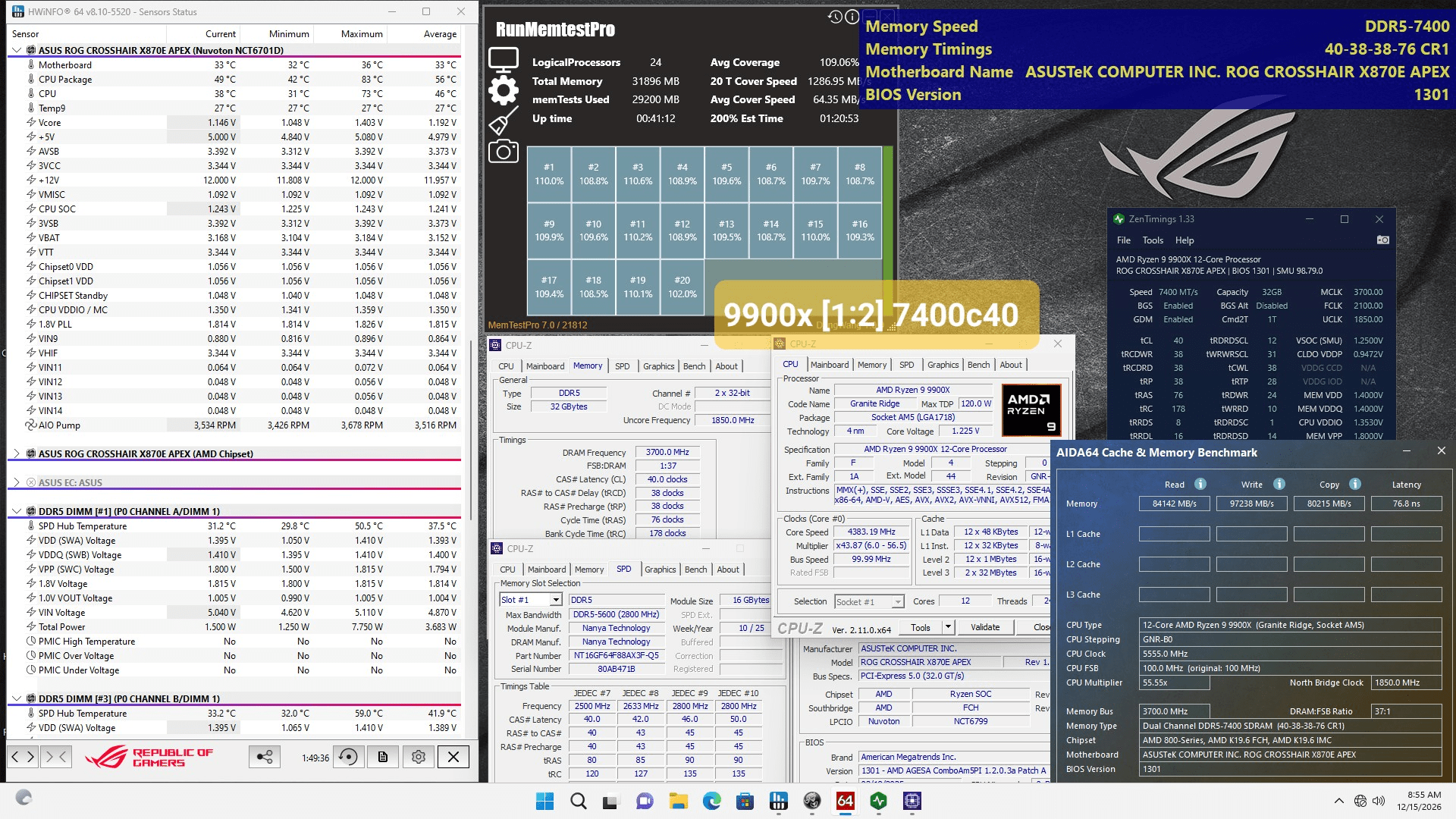Click the monitor icon in RunMemtestPro
Image resolution: width=1456 pixels, height=819 pixels.
pos(504,59)
